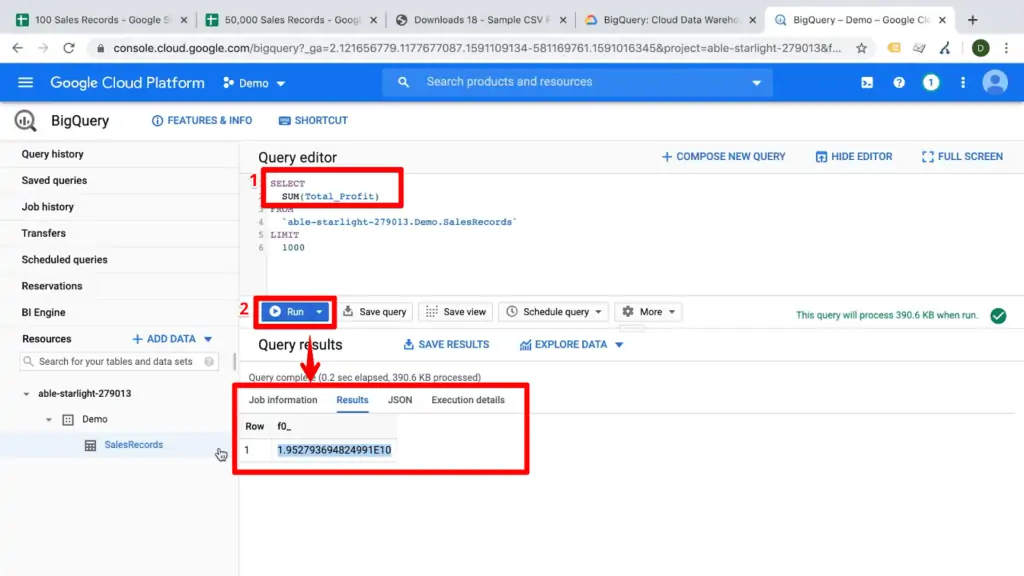
Task: Open the navigation hamburger menu
Action: 25,84
